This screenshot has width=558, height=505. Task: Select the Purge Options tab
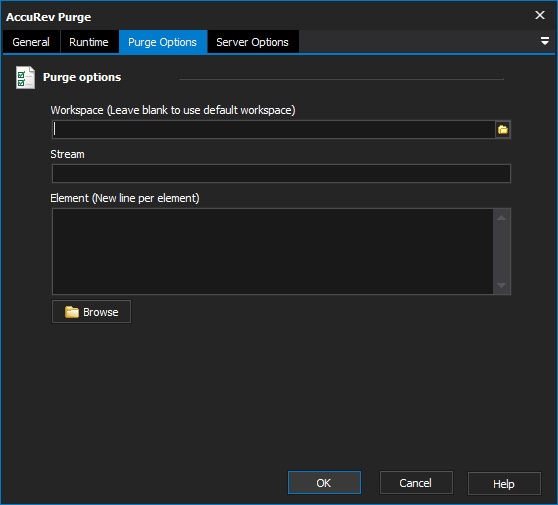(163, 42)
